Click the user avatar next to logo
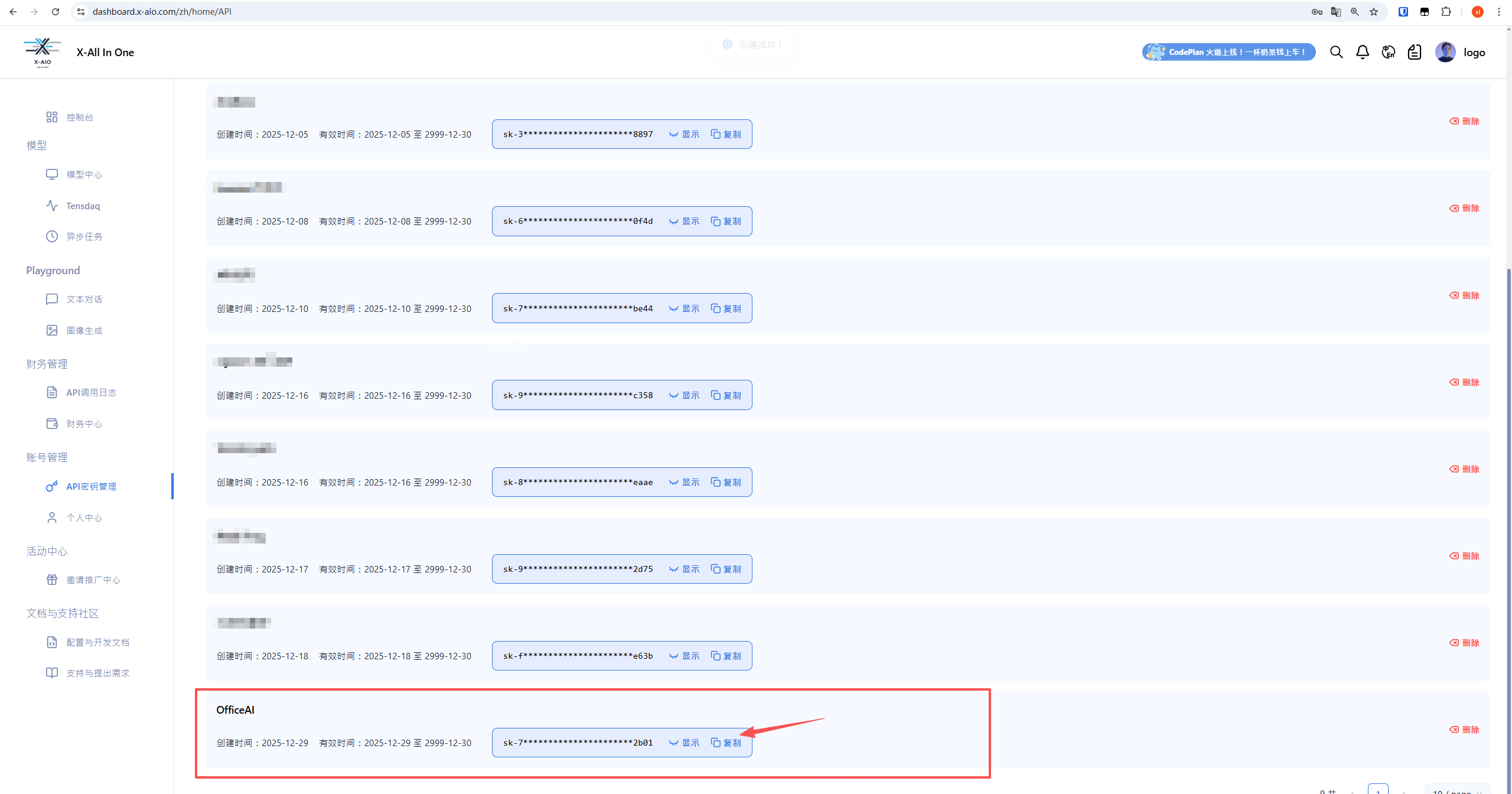Screen dimensions: 1512x794 point(1445,52)
